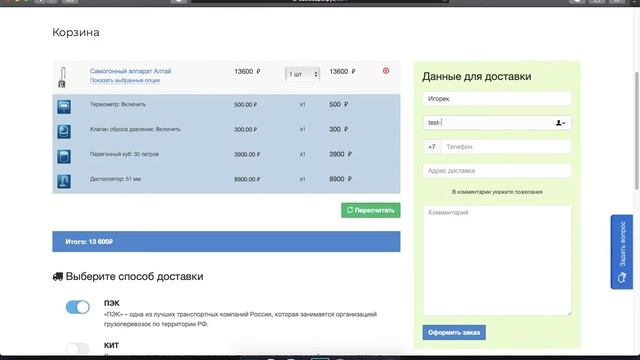The height and width of the screenshot is (360, 640).
Task: Focus the name field containing Игорек
Action: point(497,99)
